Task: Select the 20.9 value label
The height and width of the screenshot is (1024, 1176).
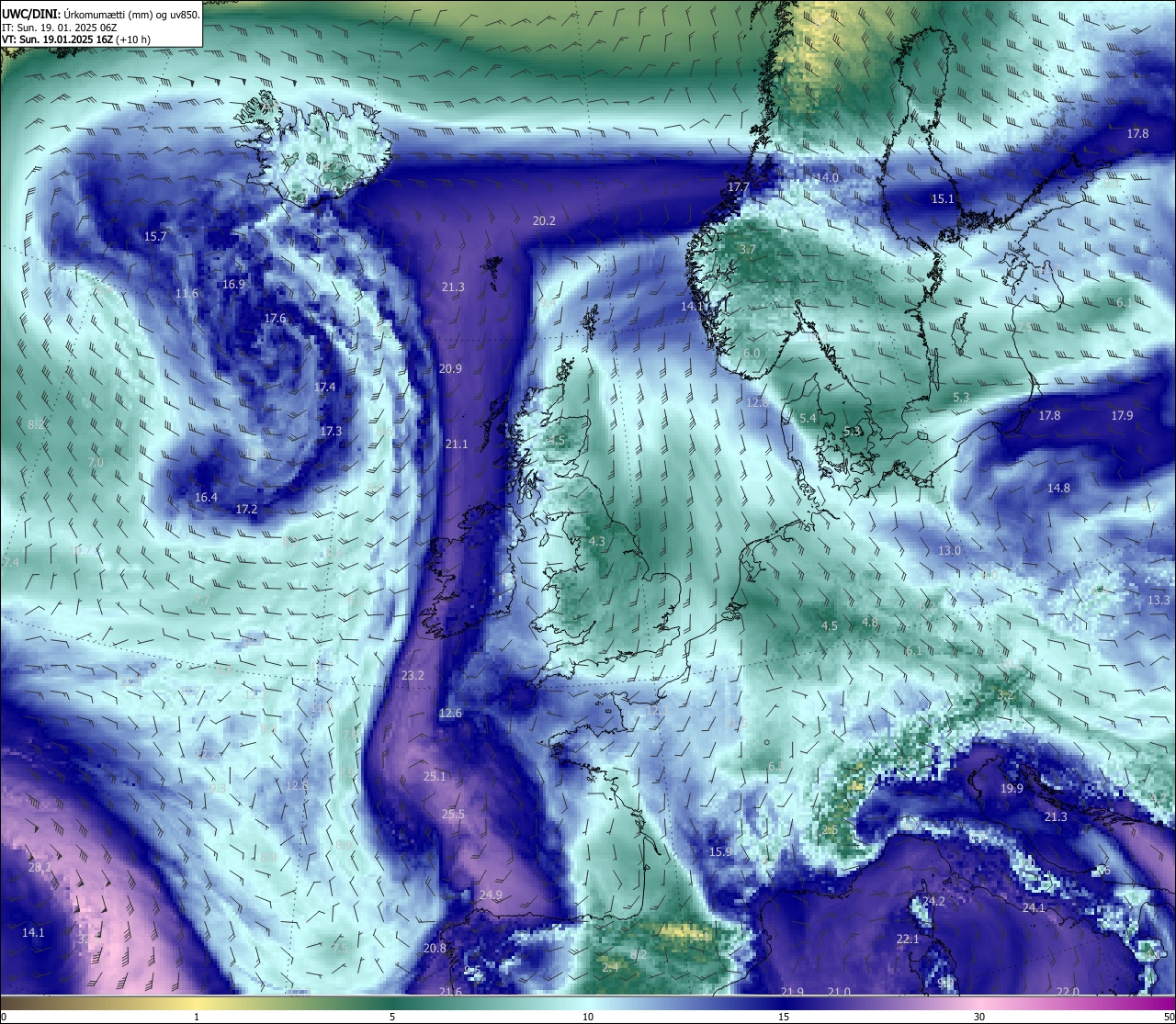Action: coord(450,368)
